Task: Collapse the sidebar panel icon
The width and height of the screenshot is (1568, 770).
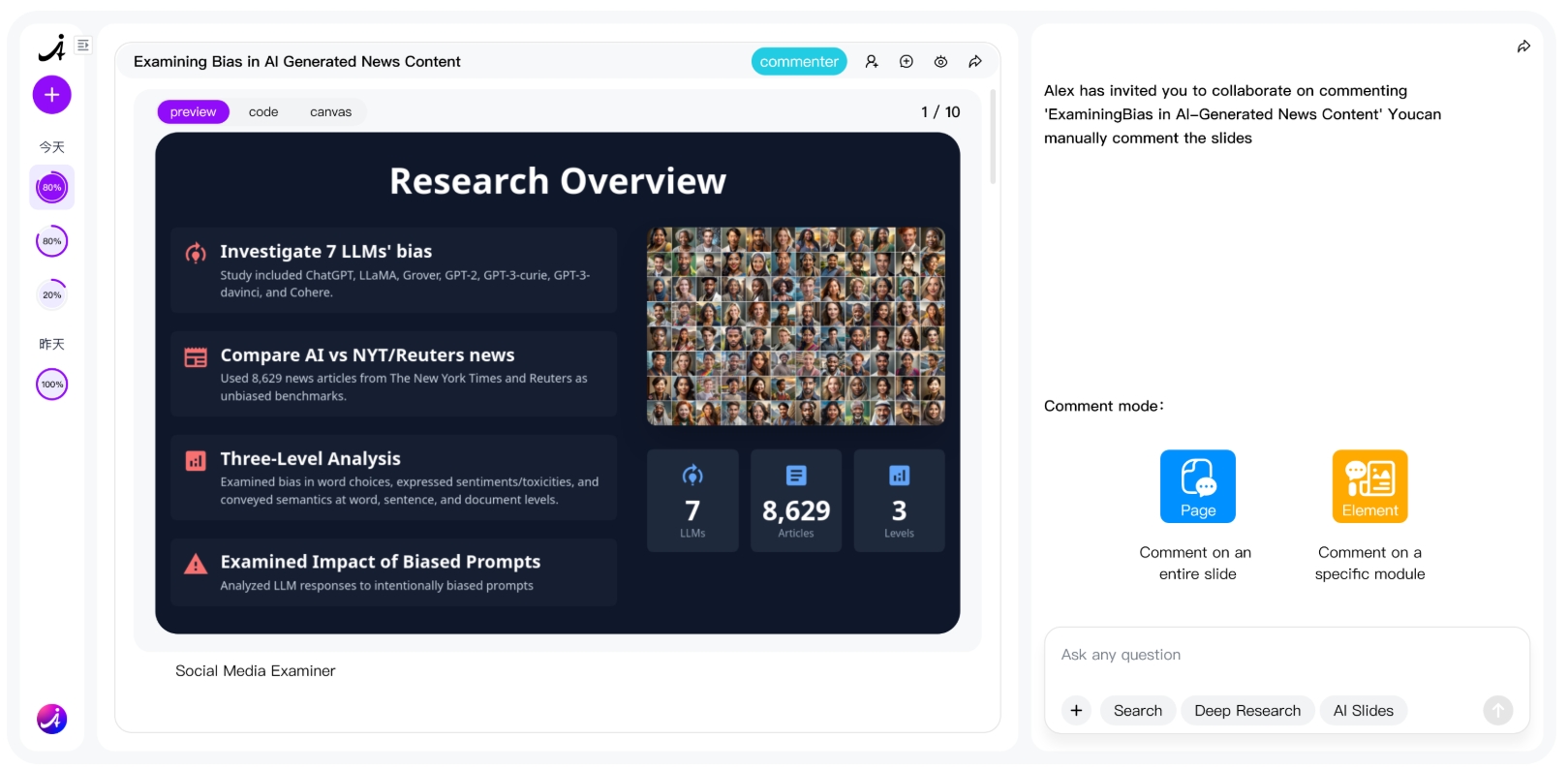Action: point(83,46)
